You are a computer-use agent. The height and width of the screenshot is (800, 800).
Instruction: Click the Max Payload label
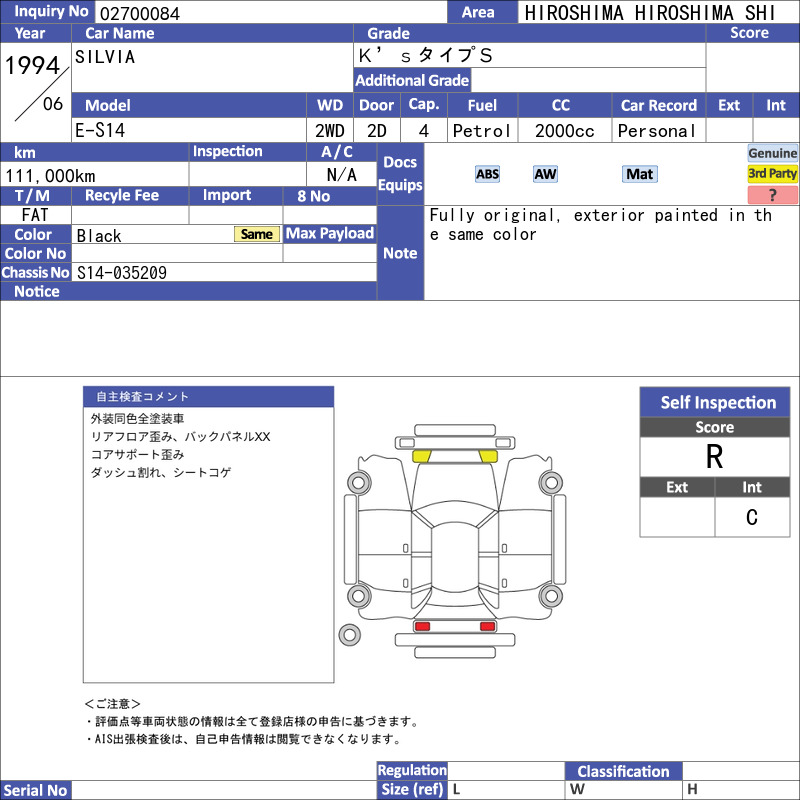pyautogui.click(x=330, y=233)
